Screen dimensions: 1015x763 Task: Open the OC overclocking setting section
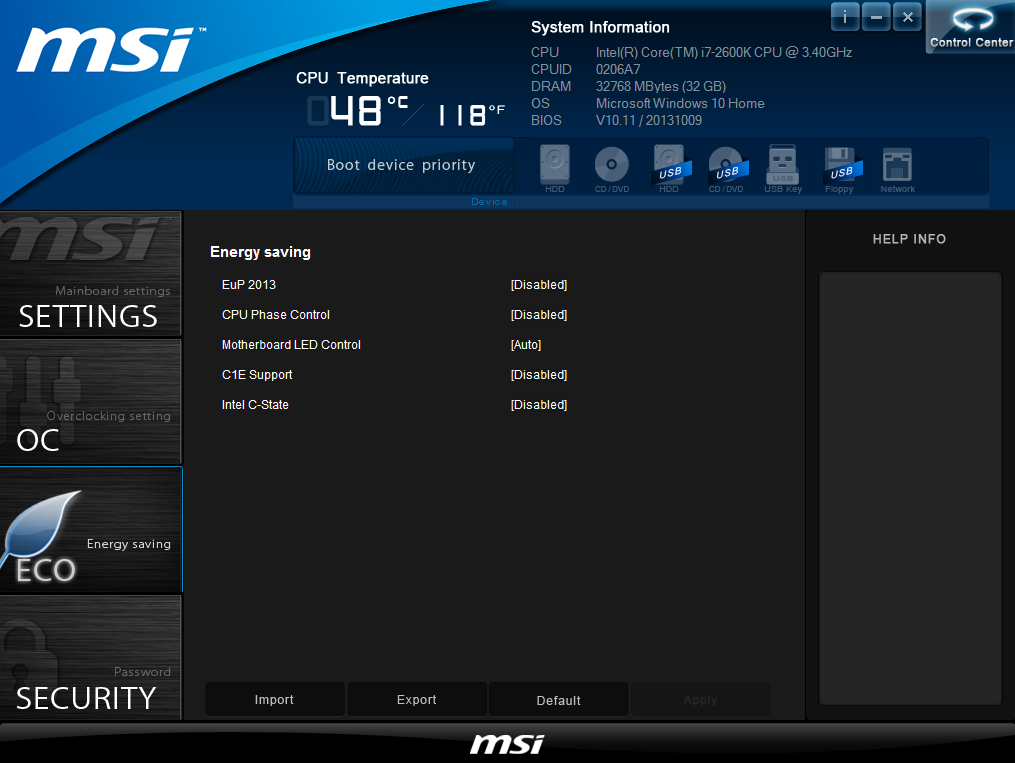click(x=91, y=401)
